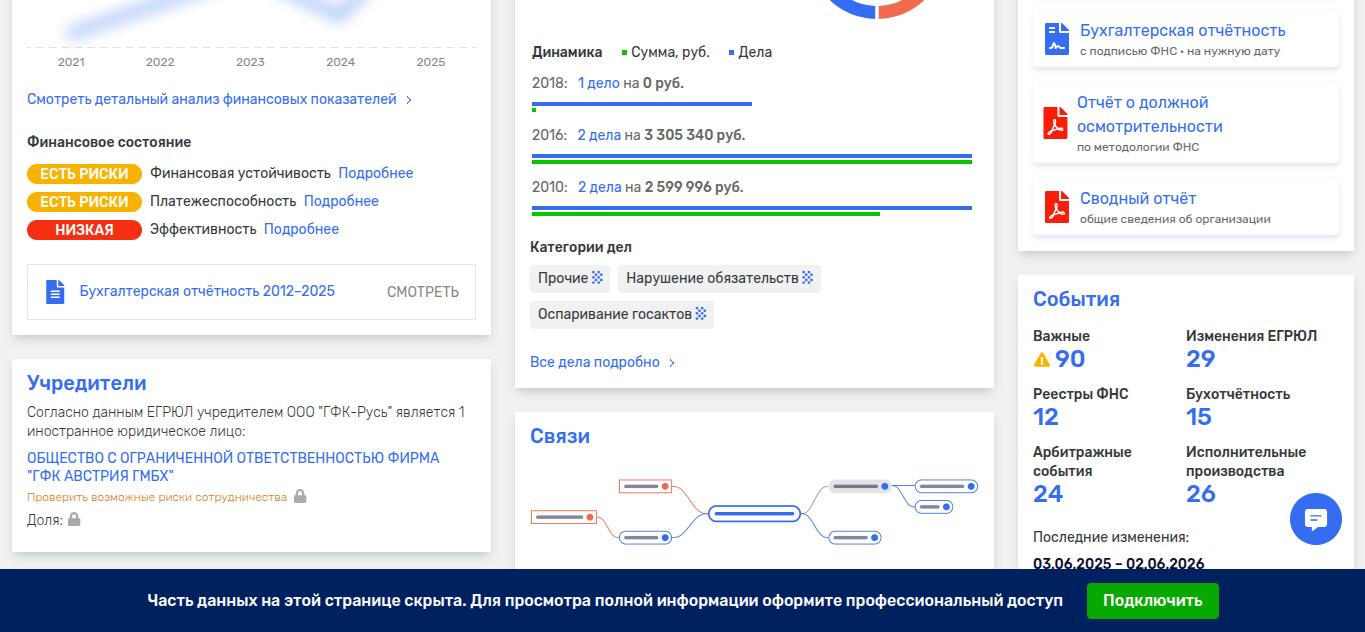The image size is (1365, 632).
Task: Click the lock icon next to Проверить возможные риски сотрудничества
Action: (x=300, y=496)
